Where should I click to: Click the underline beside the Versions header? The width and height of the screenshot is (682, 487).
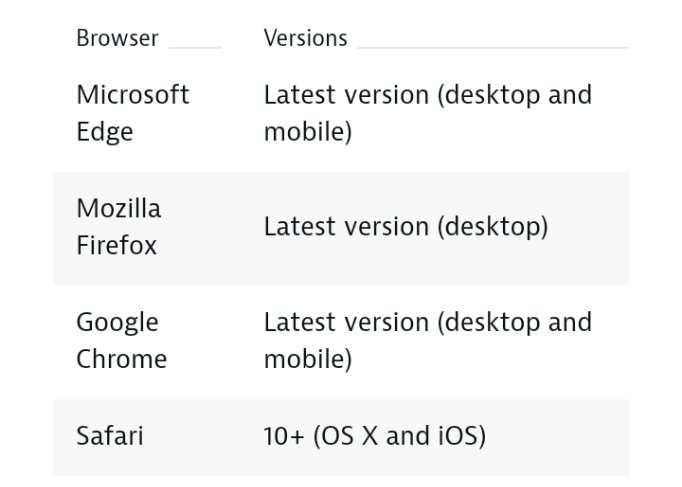pyautogui.click(x=493, y=47)
